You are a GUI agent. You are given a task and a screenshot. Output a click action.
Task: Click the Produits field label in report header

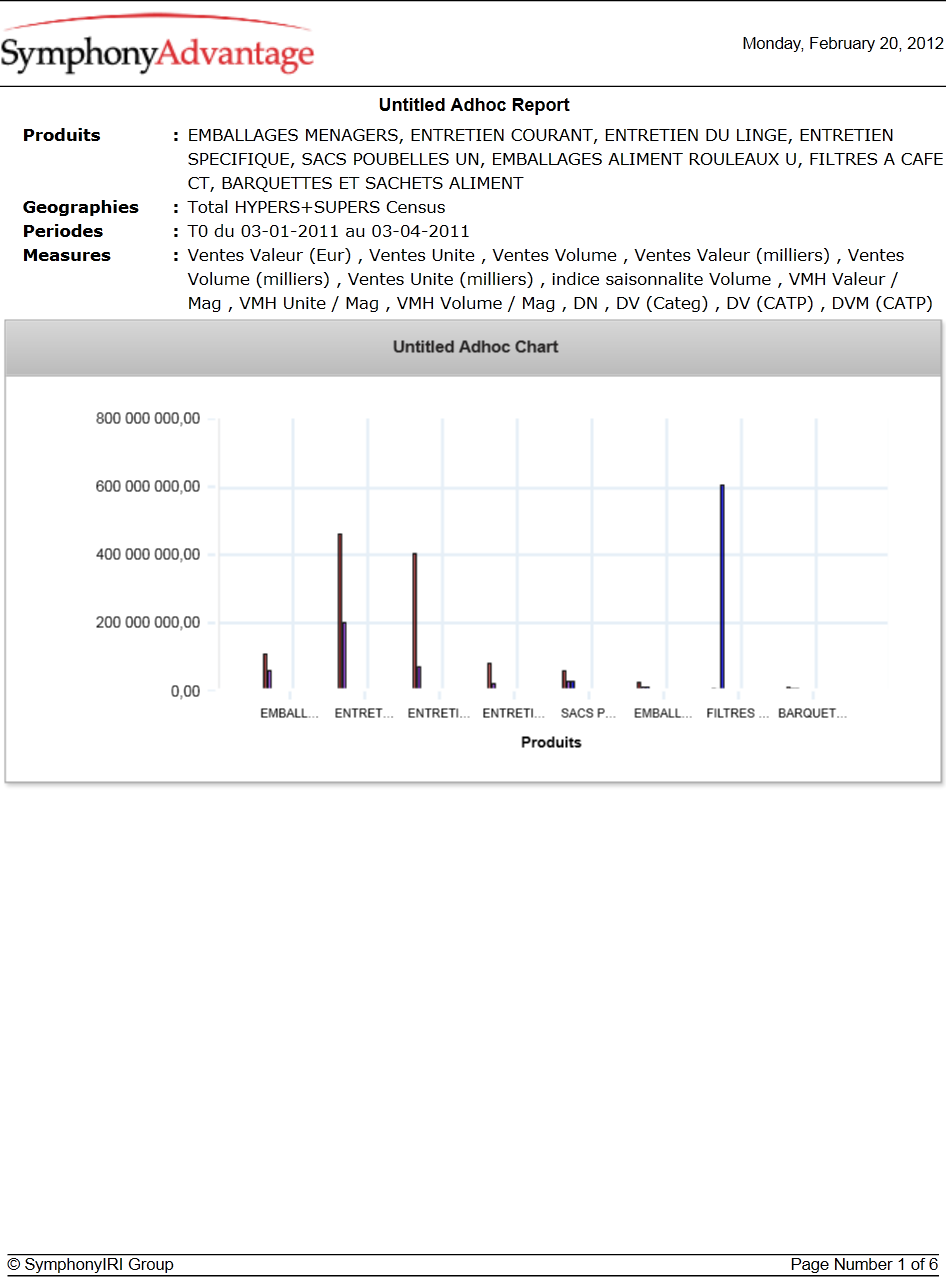(62, 135)
